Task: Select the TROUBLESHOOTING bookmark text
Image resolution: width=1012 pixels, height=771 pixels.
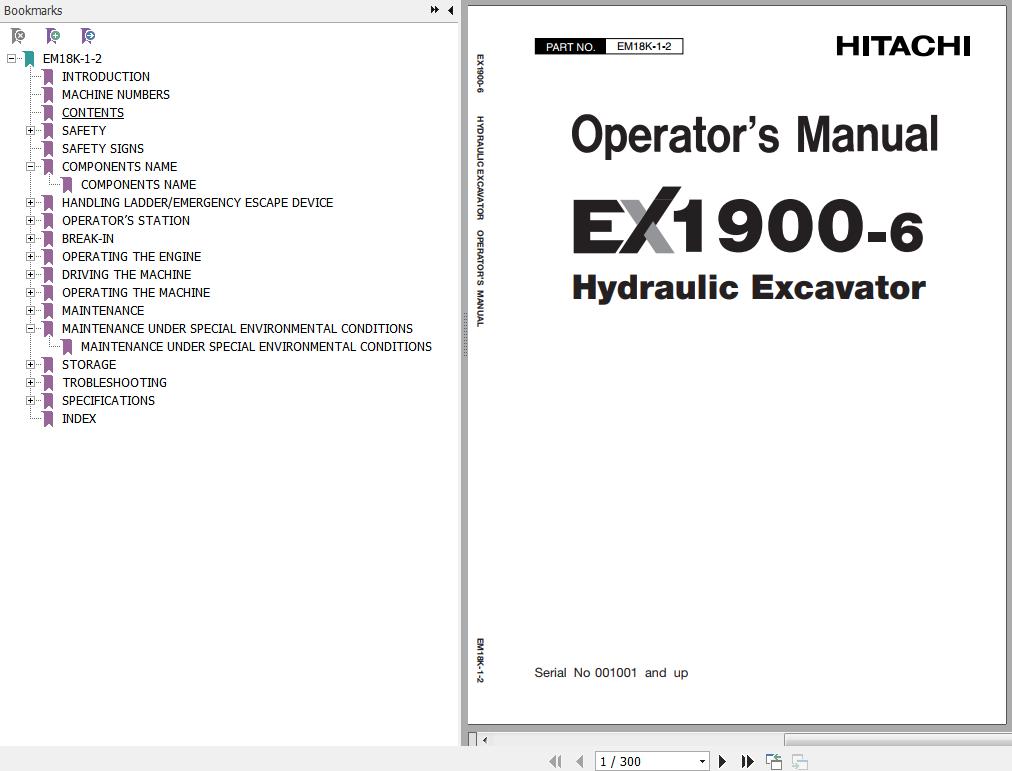Action: click(114, 383)
